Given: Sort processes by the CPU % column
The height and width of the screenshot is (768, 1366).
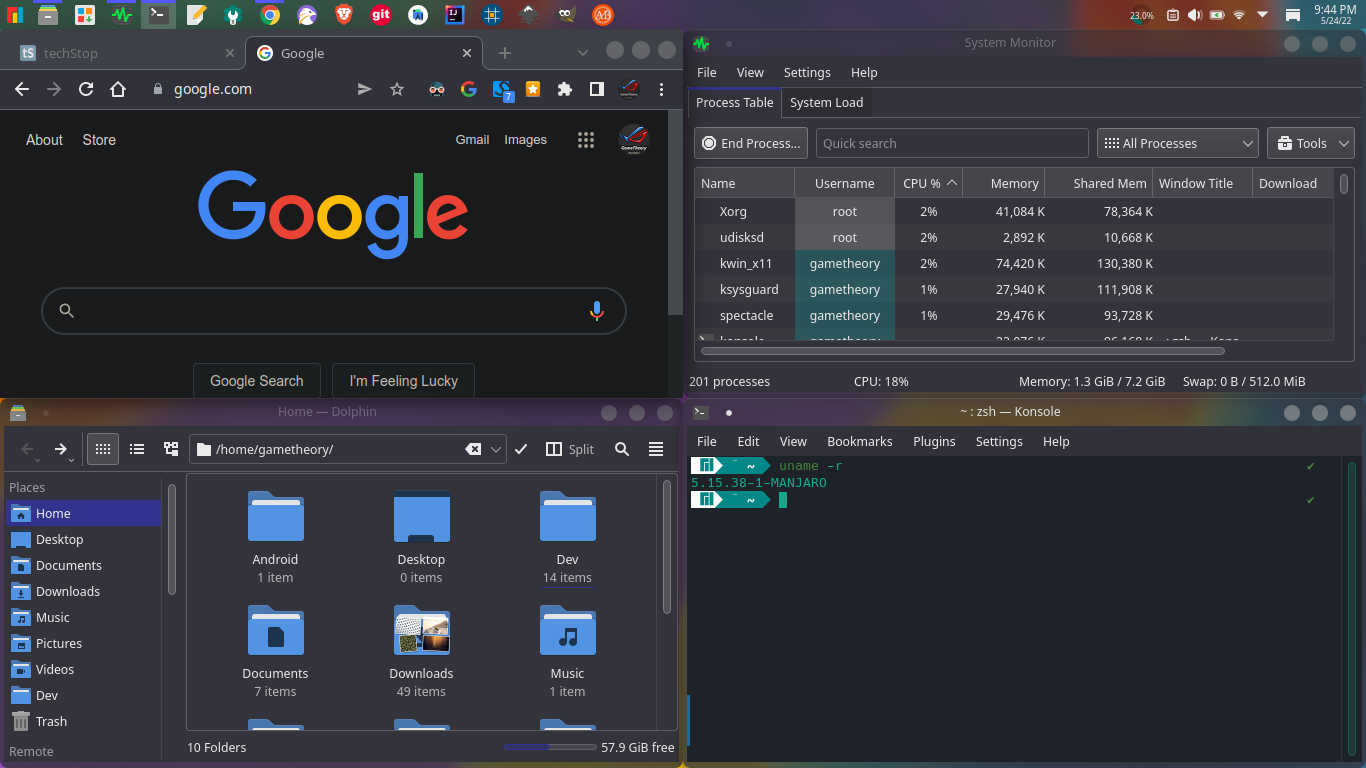Looking at the screenshot, I should pyautogui.click(x=929, y=183).
